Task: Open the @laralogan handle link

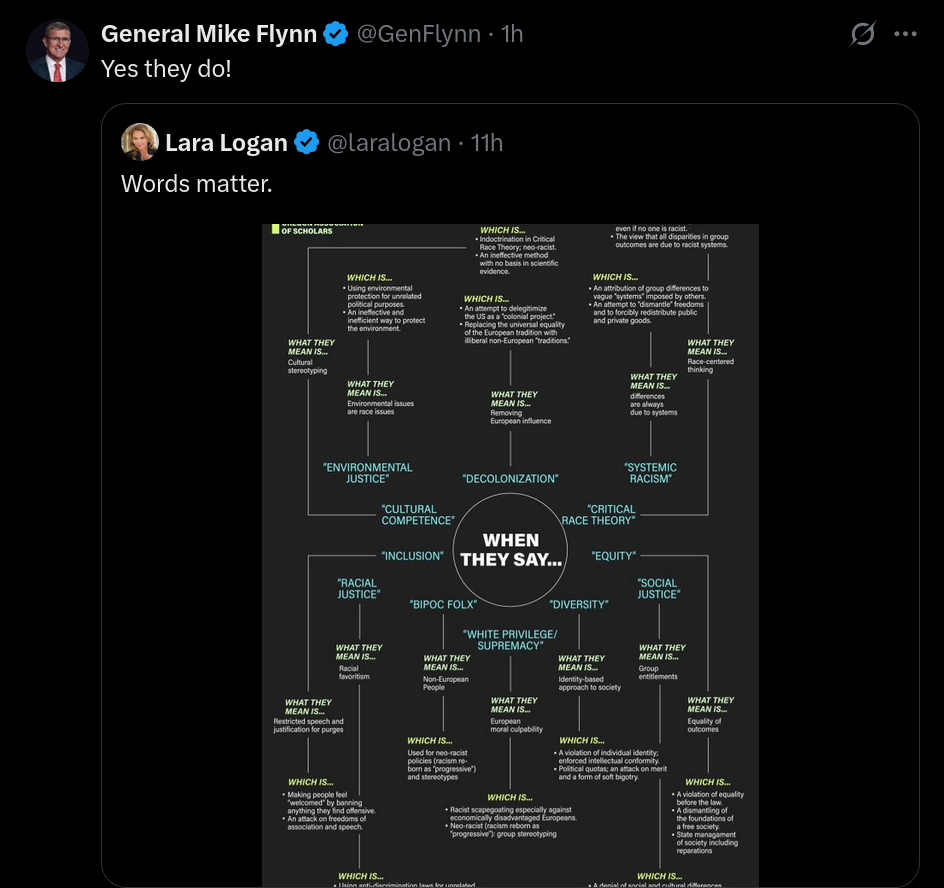Action: pos(389,143)
